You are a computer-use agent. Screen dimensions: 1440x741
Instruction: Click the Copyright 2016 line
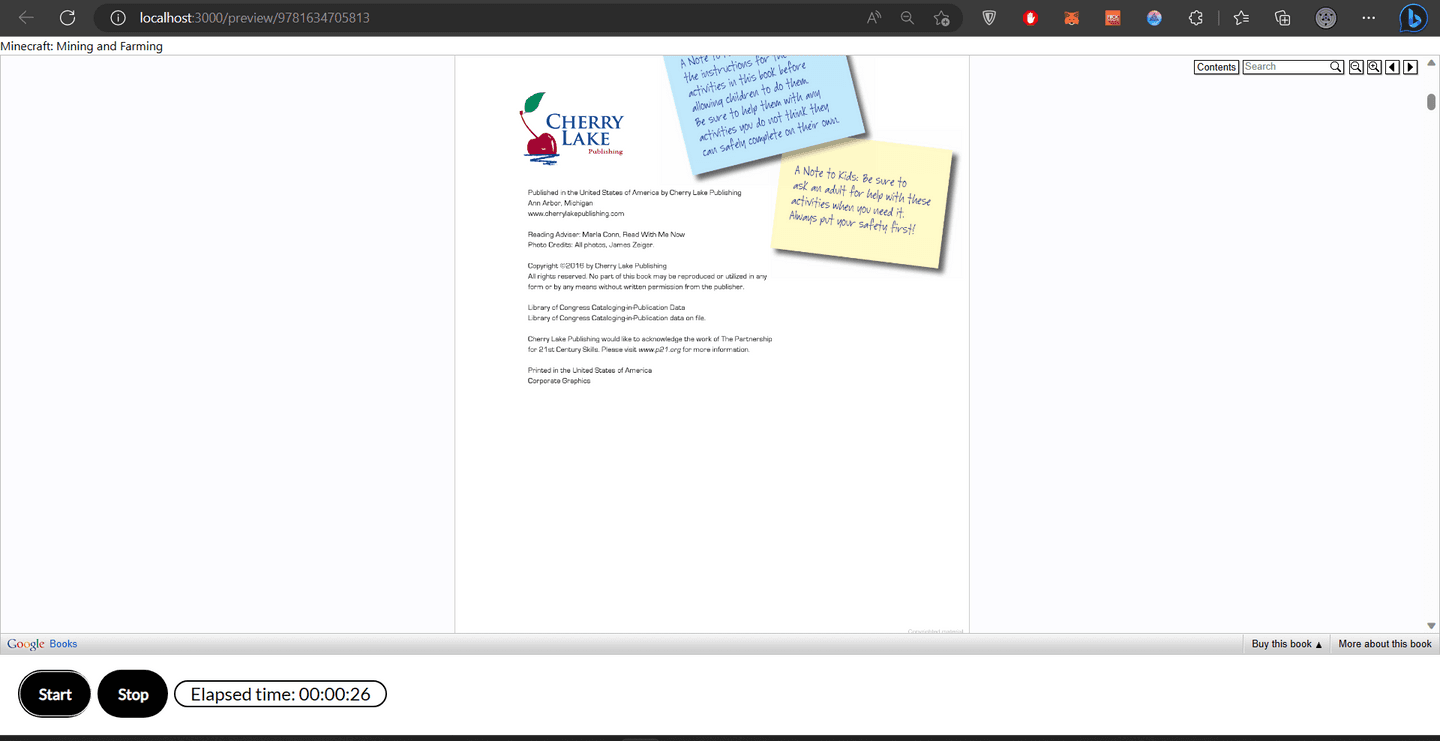tap(597, 266)
